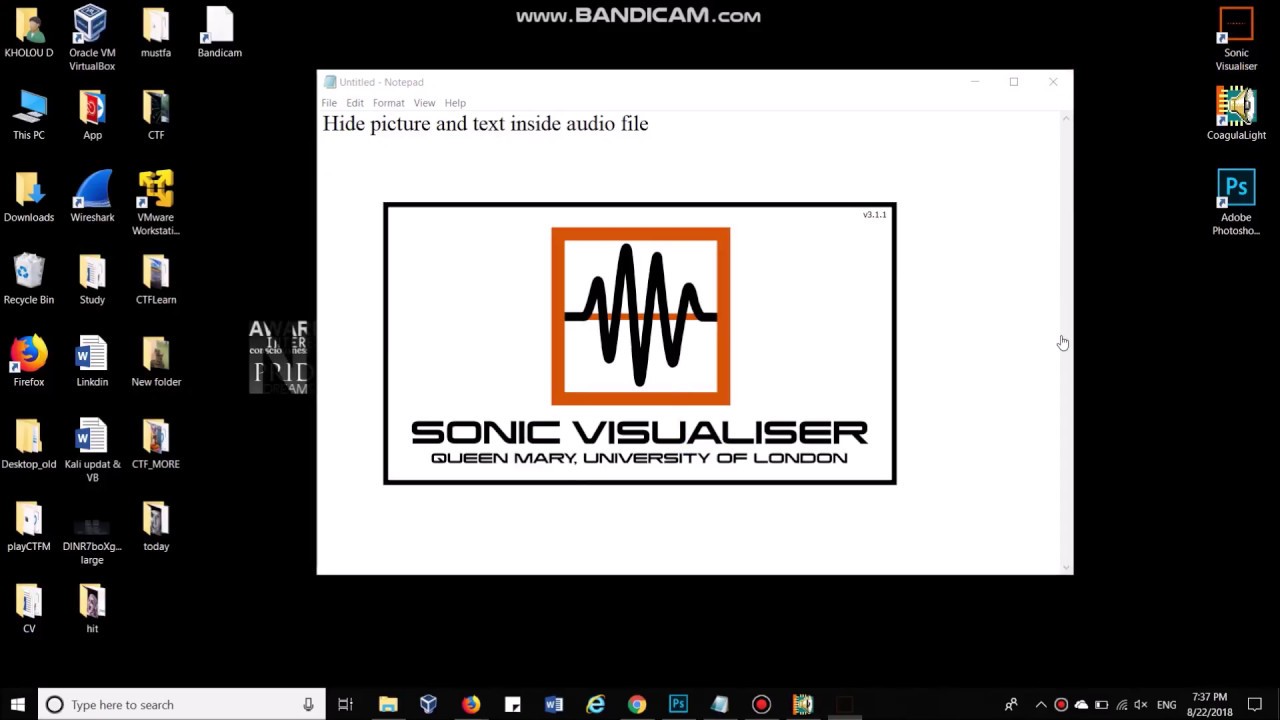
Task: Open the Notepad View menu
Action: [424, 103]
